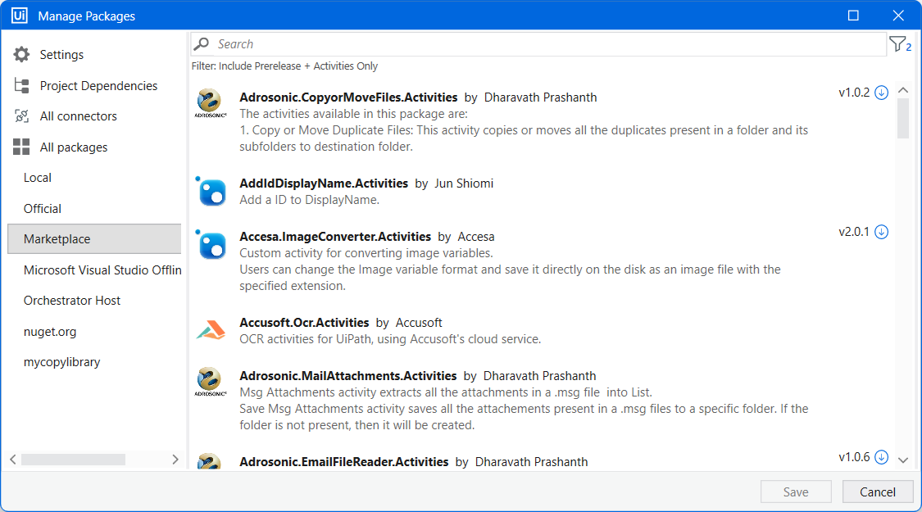The height and width of the screenshot is (512, 922).
Task: Click the Adrosonic.MailAttachments package logo
Action: (x=210, y=382)
